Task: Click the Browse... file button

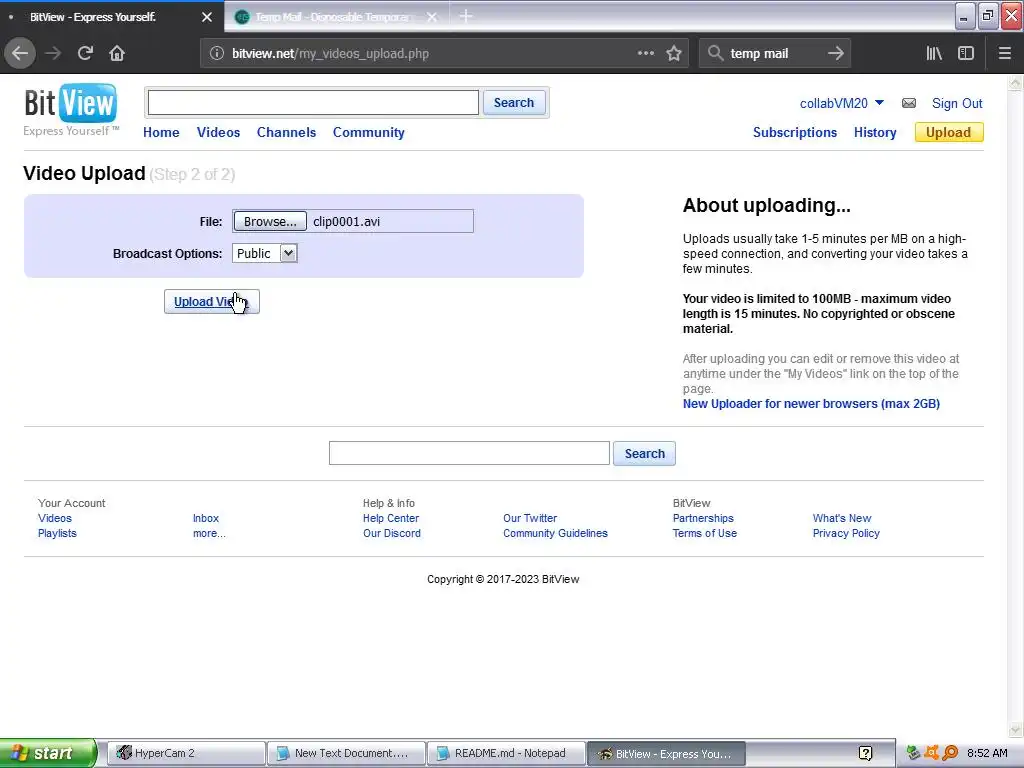Action: click(270, 221)
